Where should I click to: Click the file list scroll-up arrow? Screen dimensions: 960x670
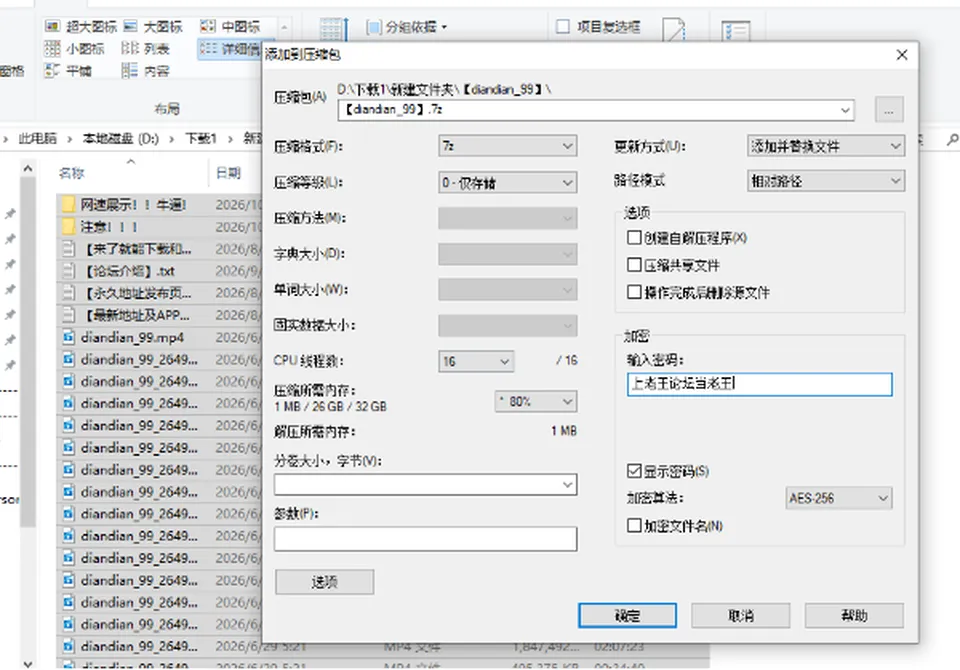28,168
